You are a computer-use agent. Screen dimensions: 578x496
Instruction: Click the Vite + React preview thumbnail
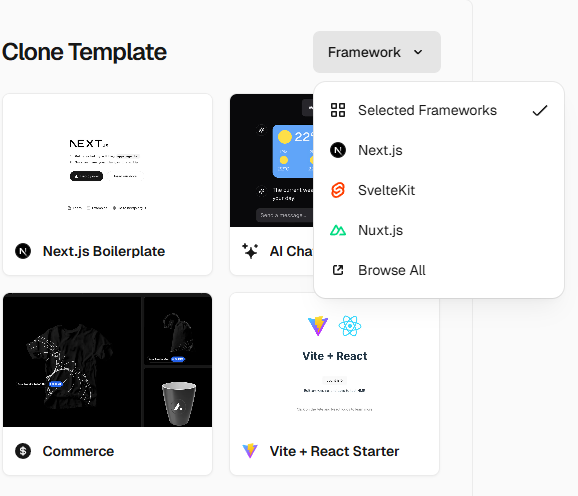tap(334, 360)
